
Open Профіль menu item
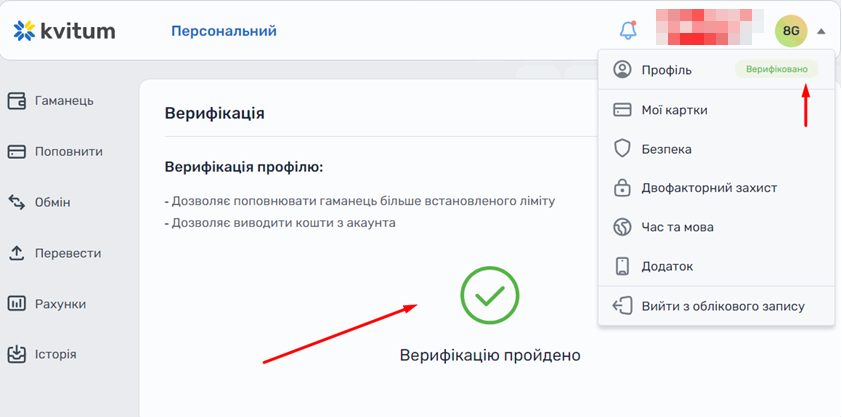(x=666, y=70)
